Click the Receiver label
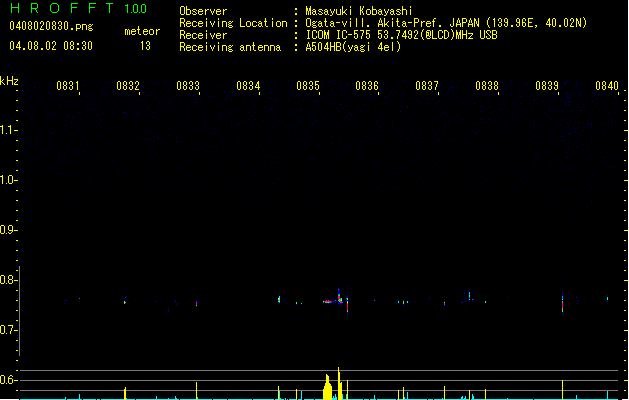629x400 pixels. click(203, 35)
